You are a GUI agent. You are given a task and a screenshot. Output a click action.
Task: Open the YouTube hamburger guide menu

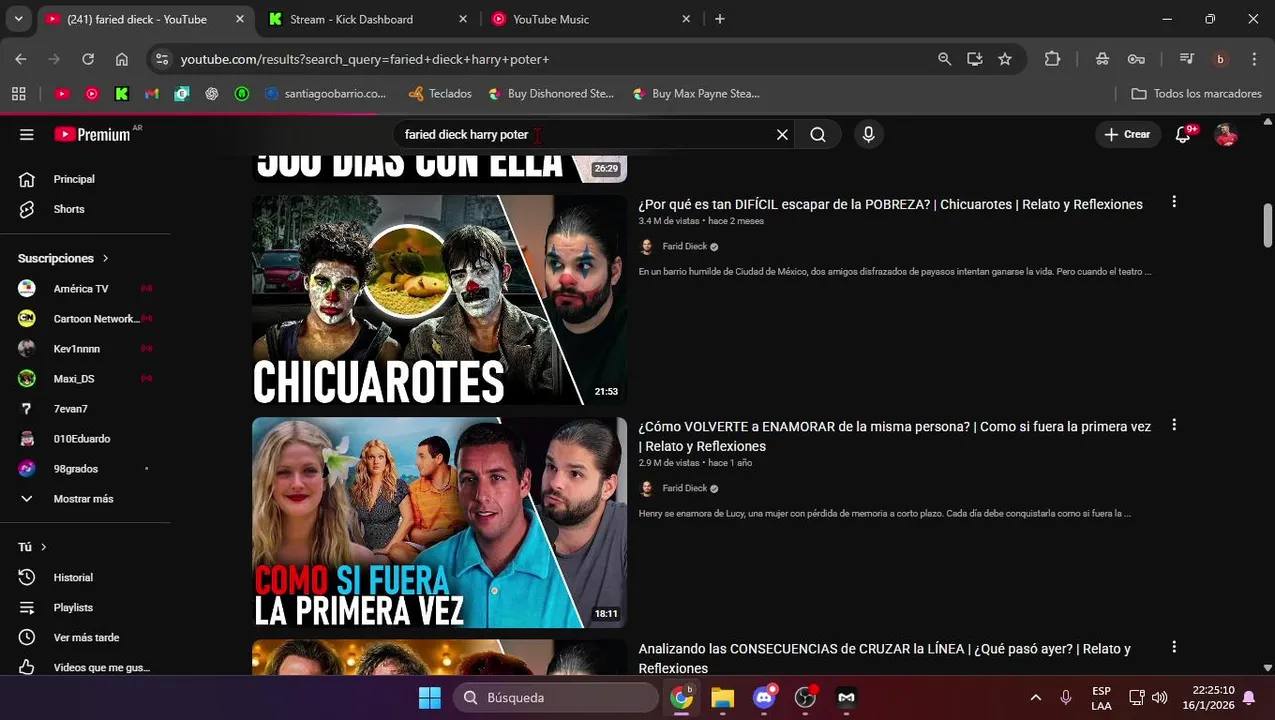pyautogui.click(x=27, y=134)
